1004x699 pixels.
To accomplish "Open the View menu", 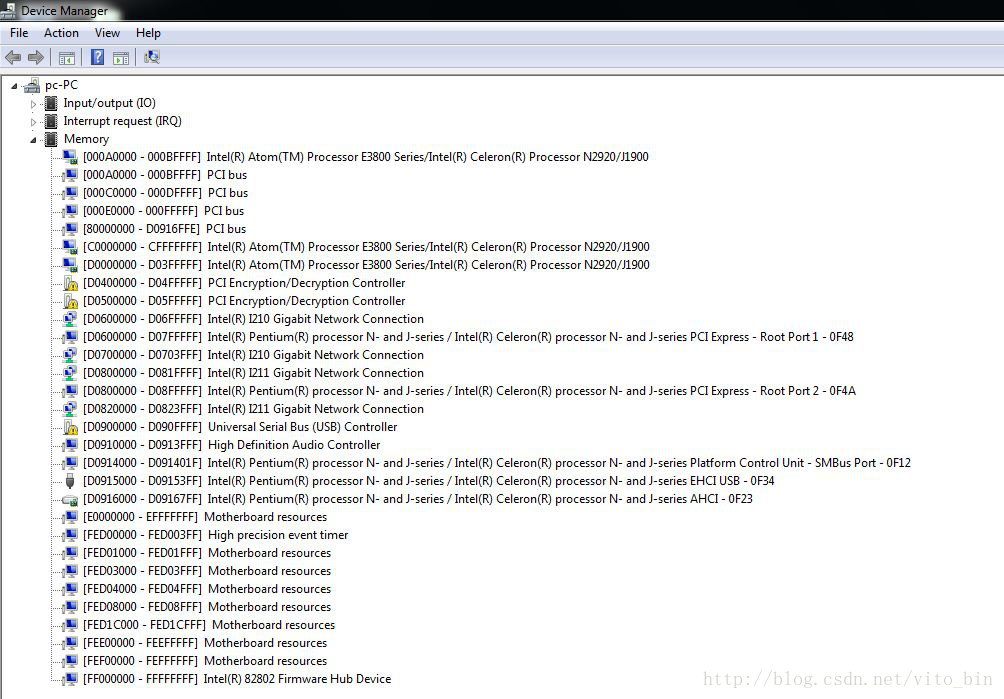I will coord(108,33).
